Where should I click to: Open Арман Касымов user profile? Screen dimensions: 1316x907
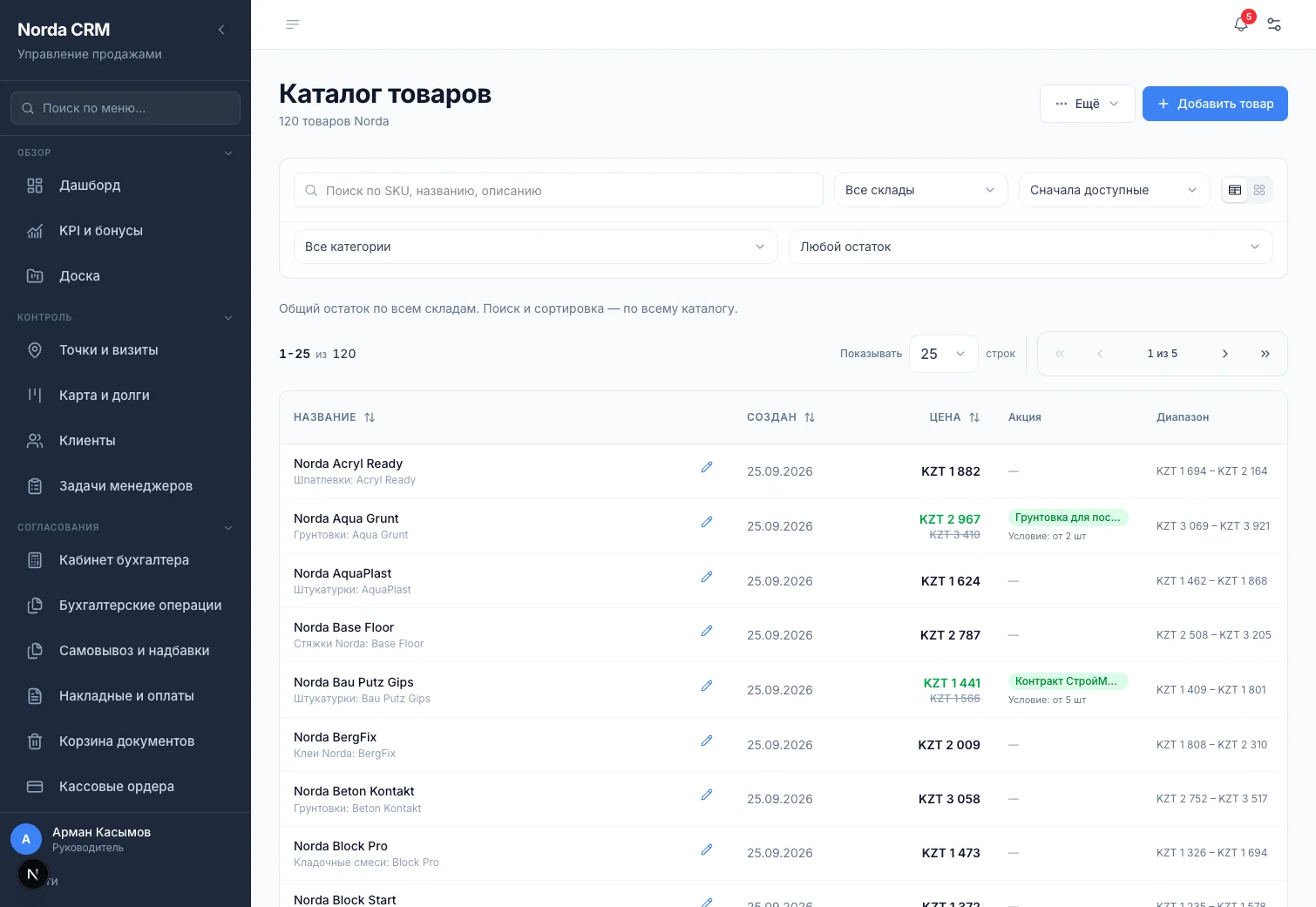pyautogui.click(x=125, y=839)
